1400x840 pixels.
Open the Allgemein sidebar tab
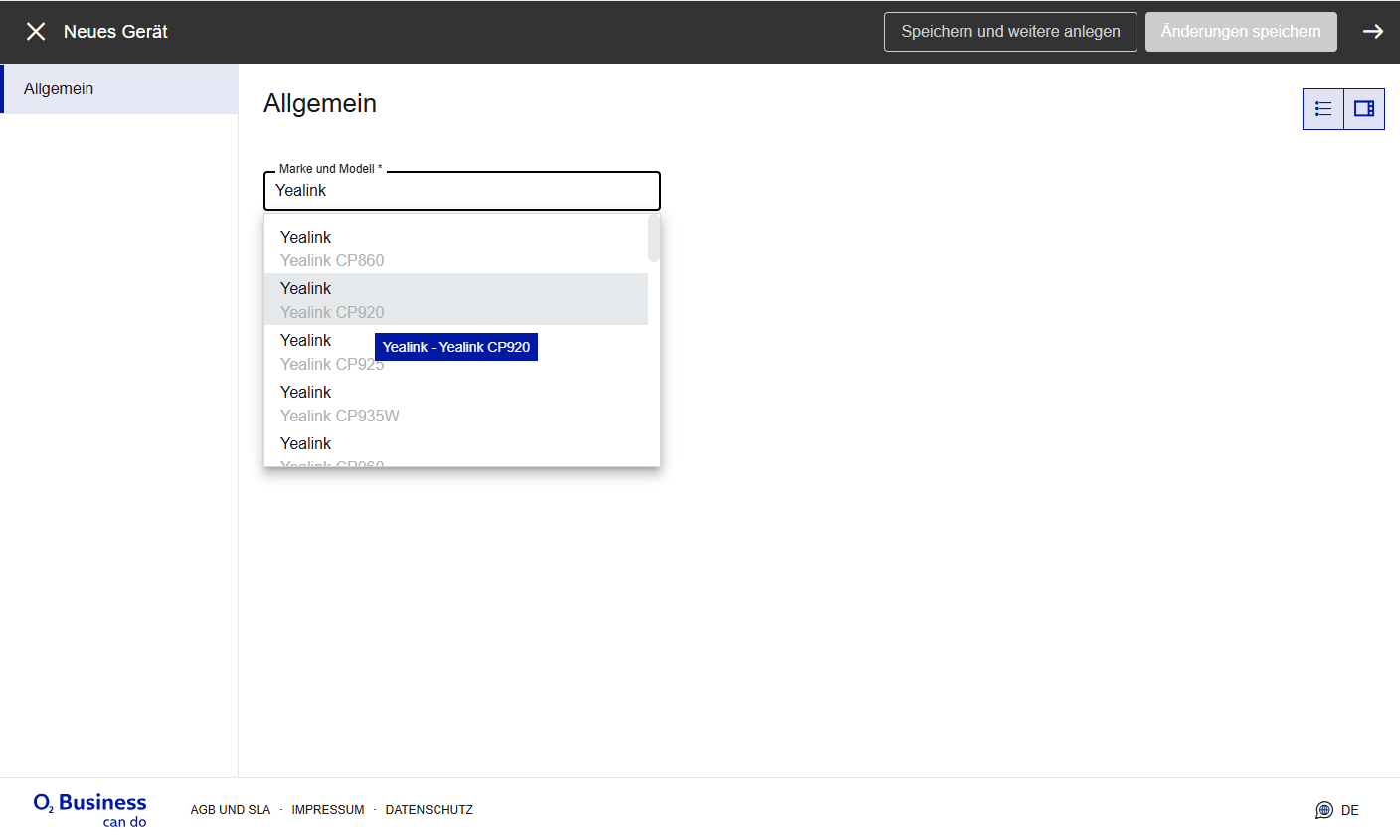click(x=119, y=89)
